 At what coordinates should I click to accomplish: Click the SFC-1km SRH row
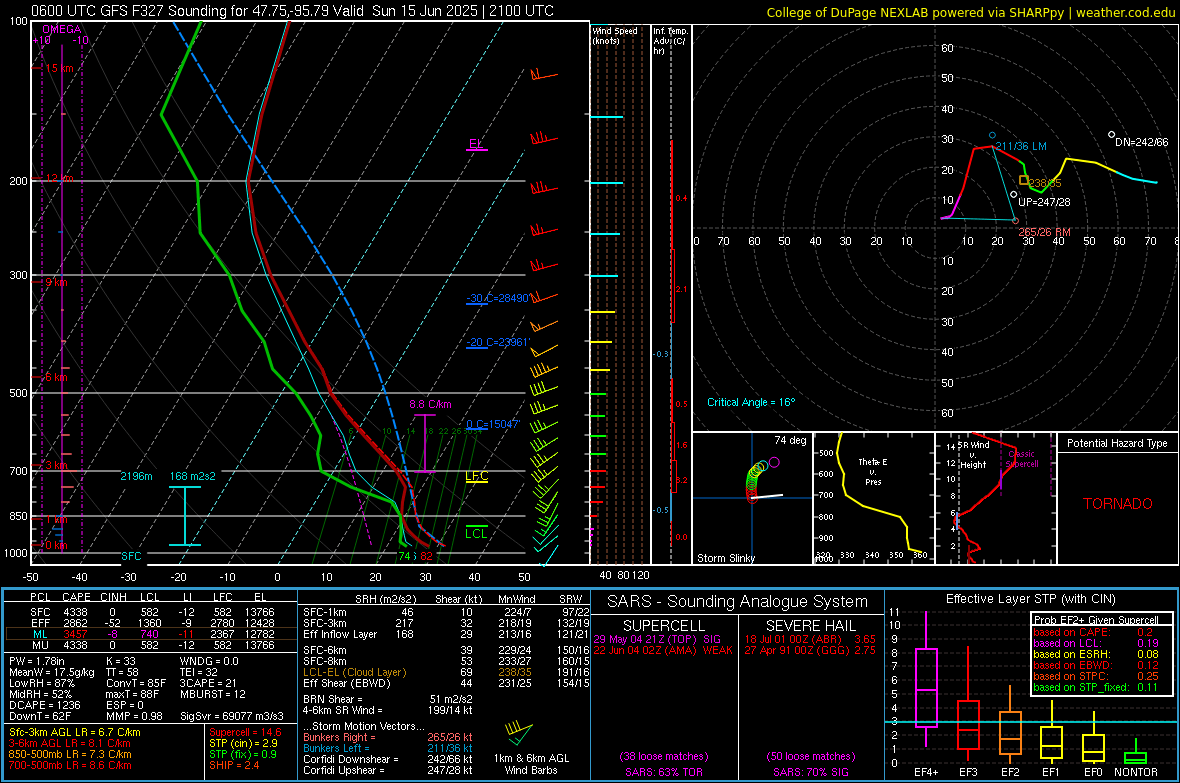tap(446, 612)
